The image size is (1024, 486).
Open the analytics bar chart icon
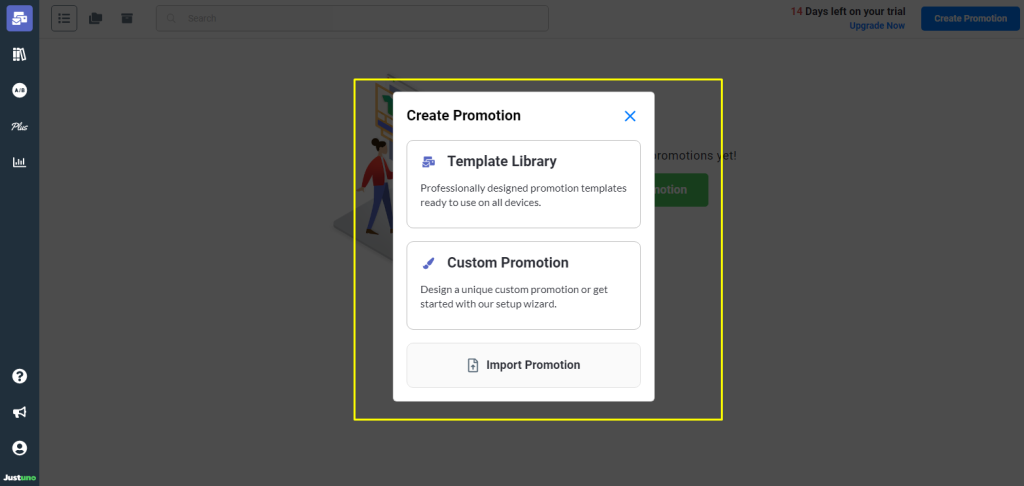click(20, 162)
